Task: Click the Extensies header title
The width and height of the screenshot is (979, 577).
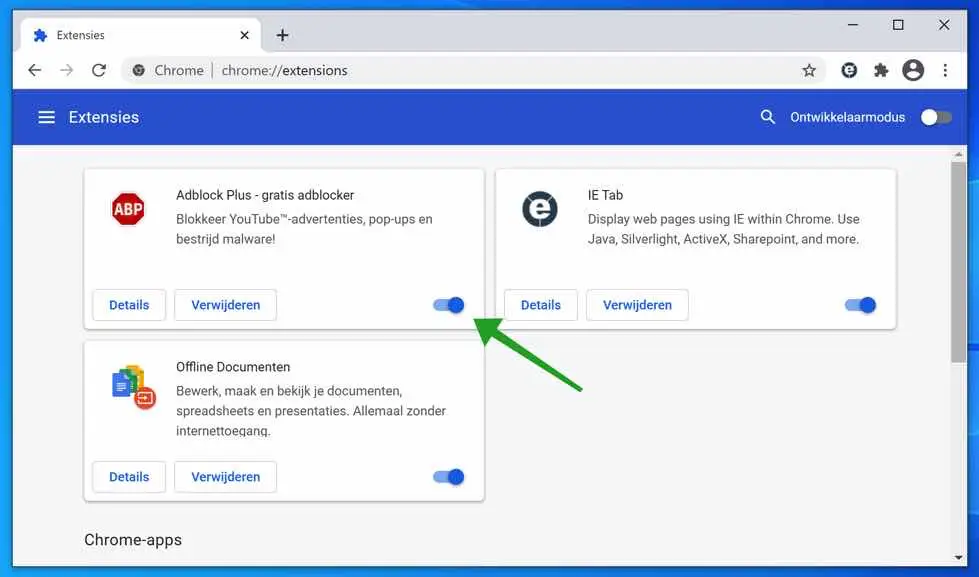Action: (x=104, y=117)
